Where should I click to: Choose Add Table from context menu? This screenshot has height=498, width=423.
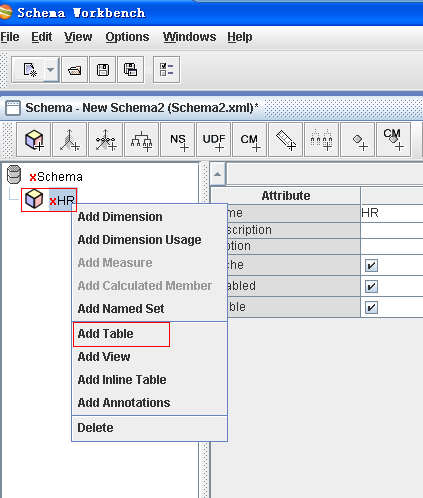click(x=149, y=334)
